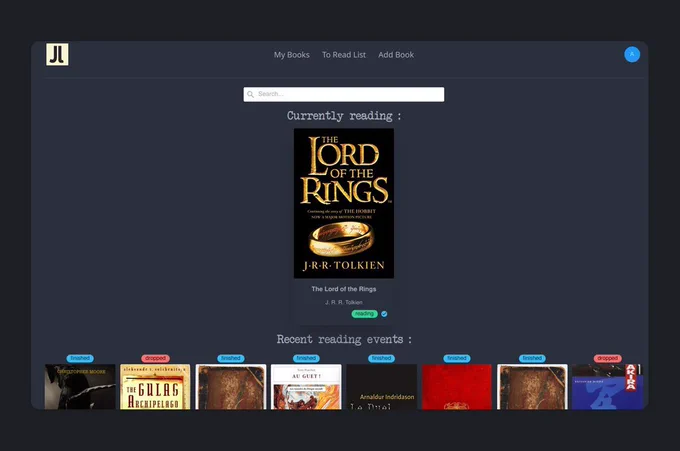Click the green reading status badge
The width and height of the screenshot is (680, 451).
coord(364,314)
